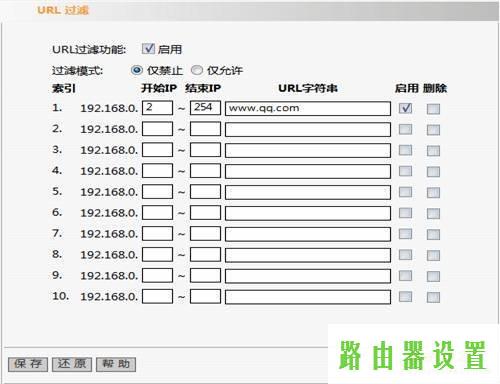Click row 7 end IP field
This screenshot has width=500, height=384.
click(205, 234)
